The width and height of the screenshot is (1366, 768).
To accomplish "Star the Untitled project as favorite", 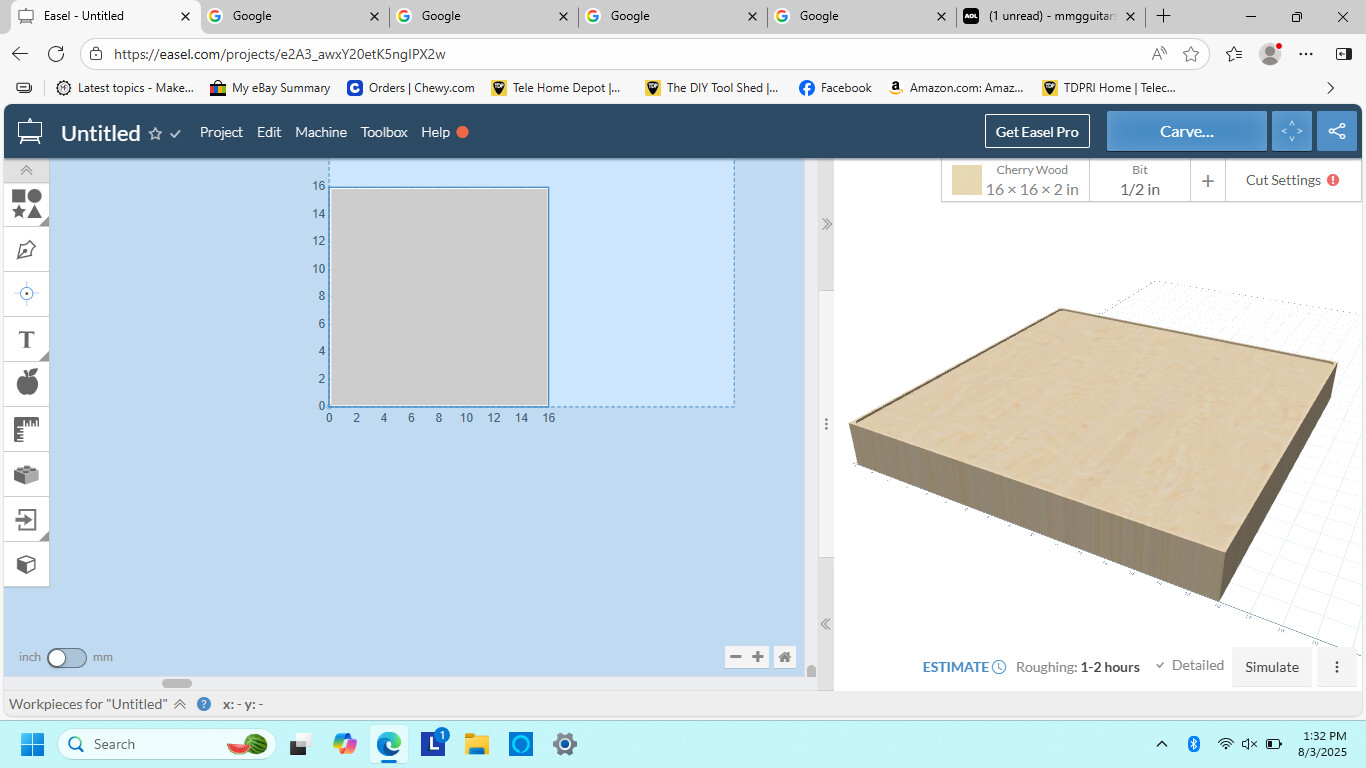I will [x=155, y=134].
